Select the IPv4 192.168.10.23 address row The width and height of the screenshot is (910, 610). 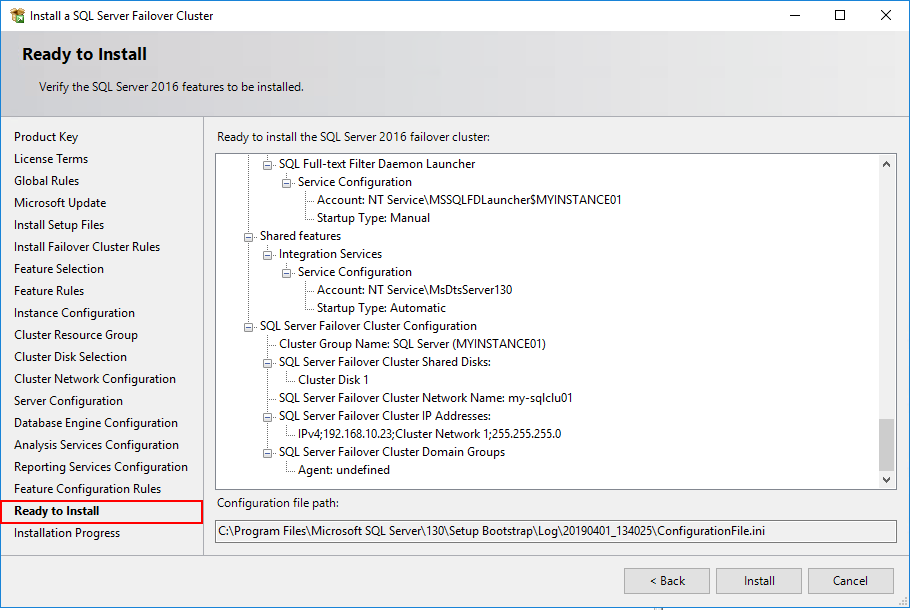point(429,434)
